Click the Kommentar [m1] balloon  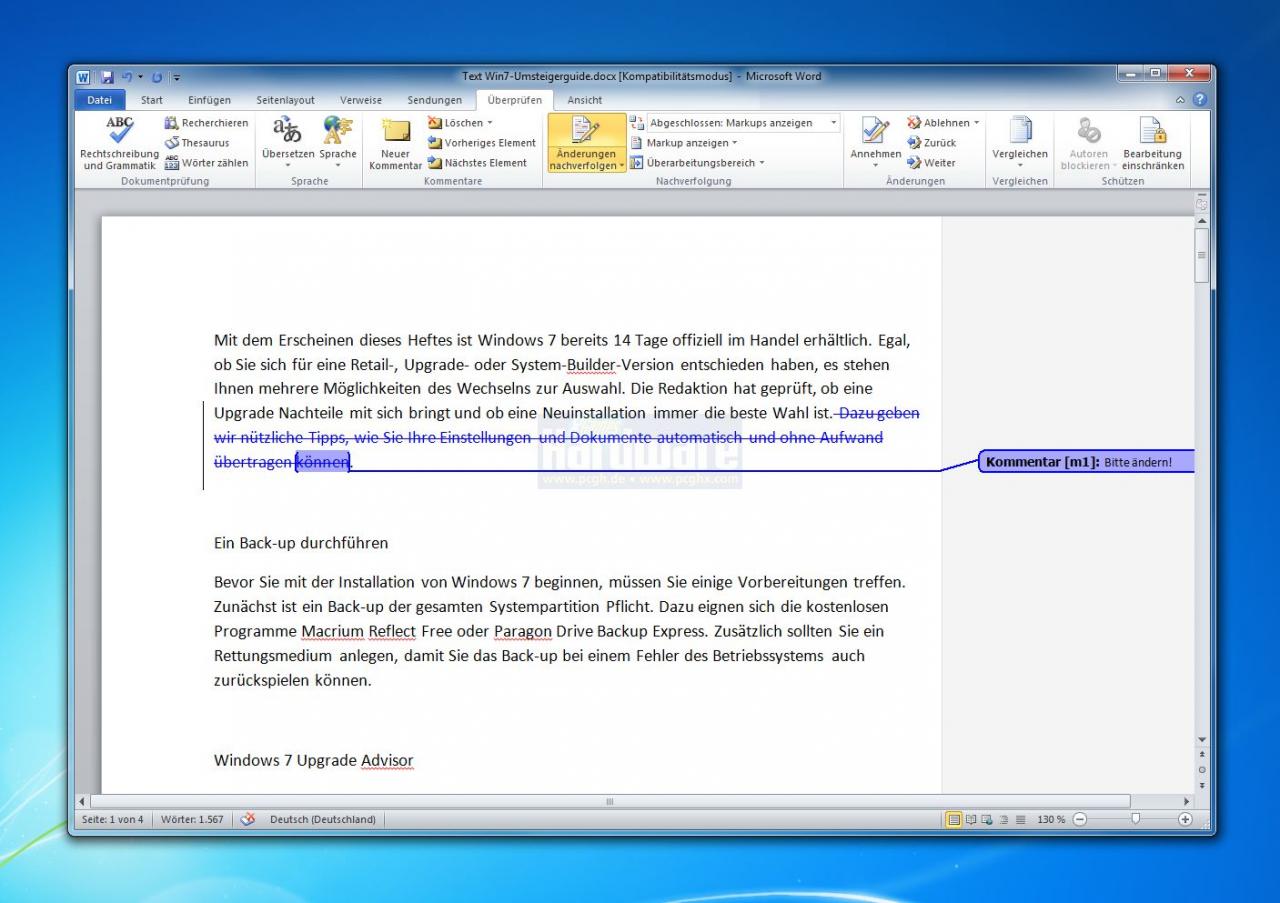[1086, 462]
